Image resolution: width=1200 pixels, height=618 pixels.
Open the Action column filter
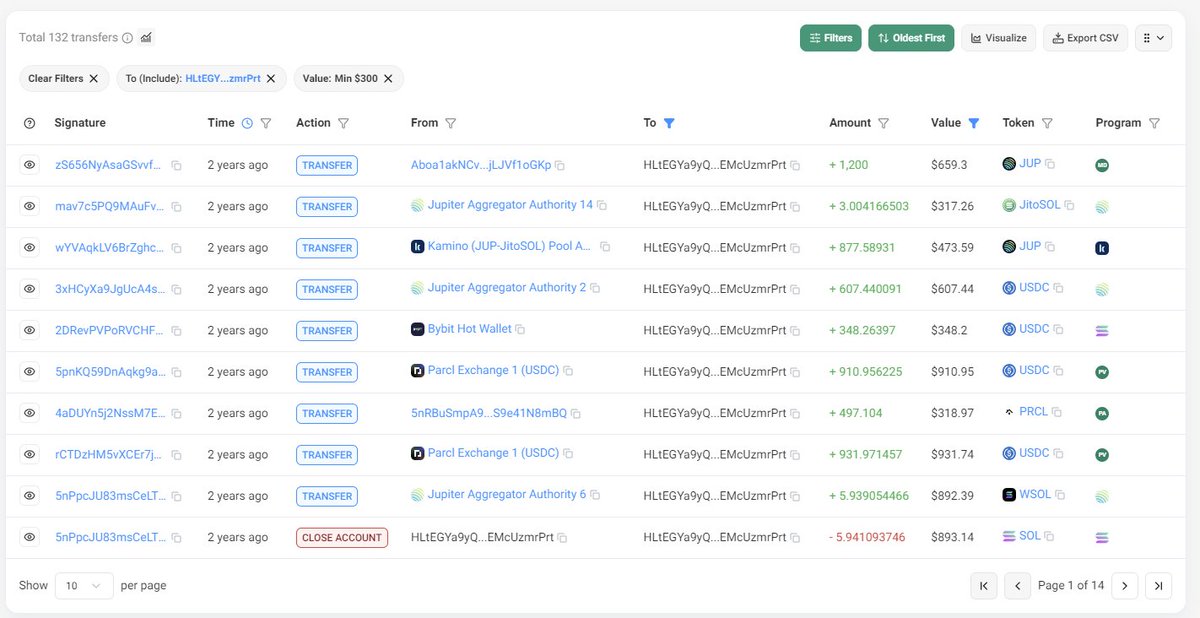click(x=343, y=123)
